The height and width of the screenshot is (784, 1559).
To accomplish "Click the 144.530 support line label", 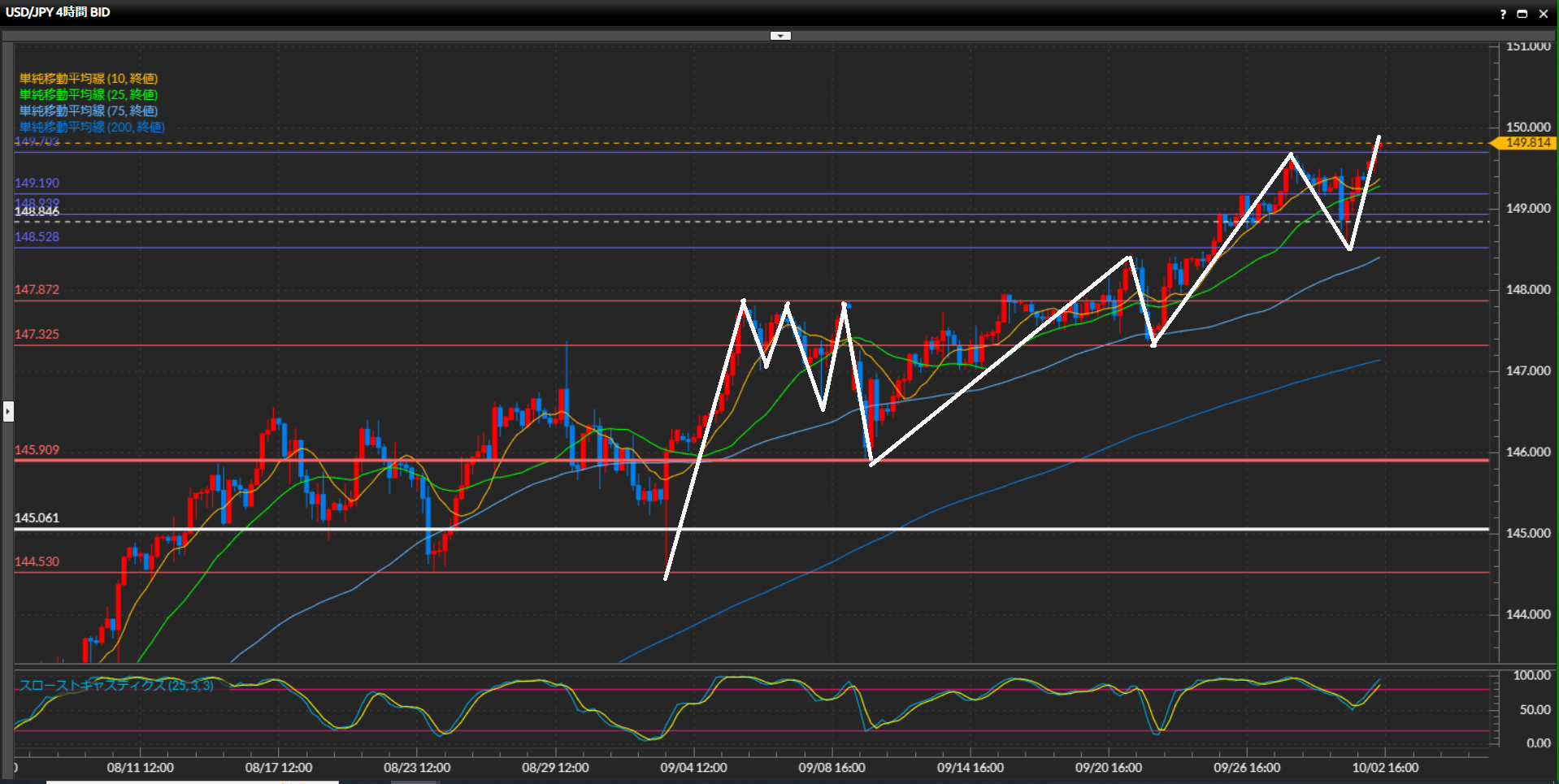I will [37, 562].
